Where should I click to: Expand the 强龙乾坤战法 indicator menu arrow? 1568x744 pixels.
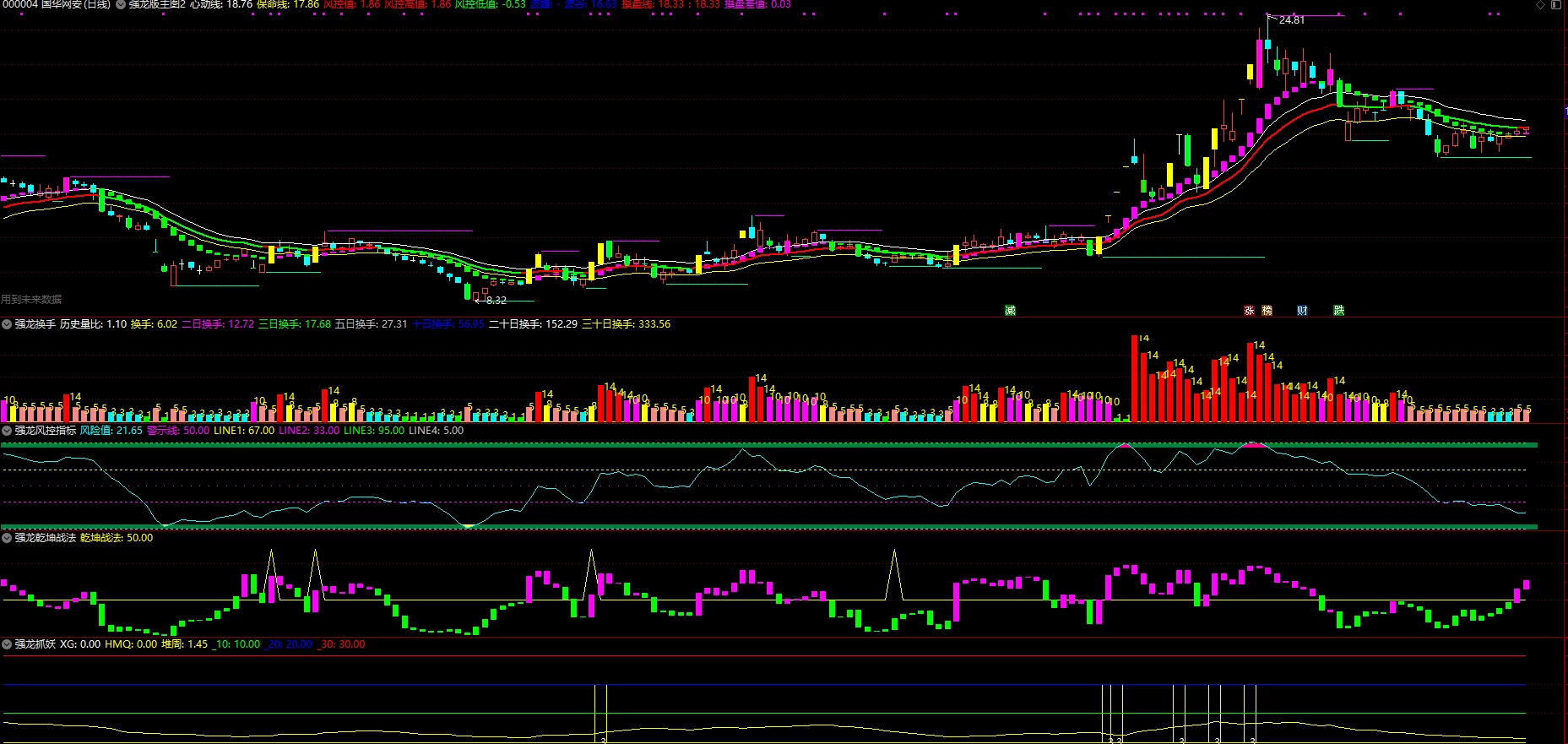click(x=7, y=538)
